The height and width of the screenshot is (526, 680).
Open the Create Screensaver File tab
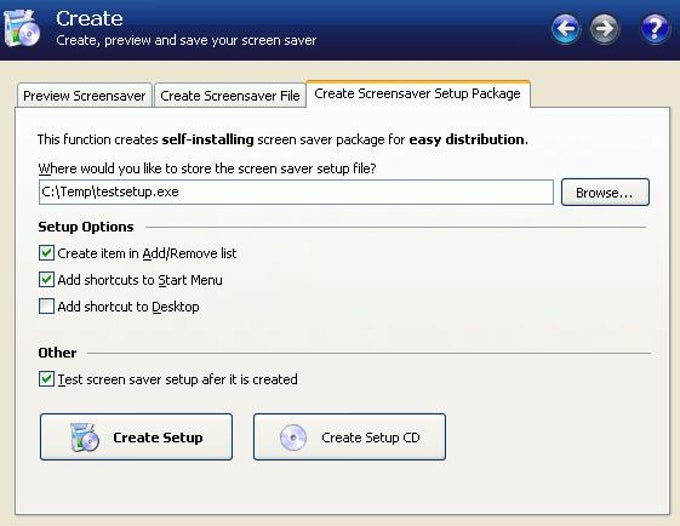[230, 96]
